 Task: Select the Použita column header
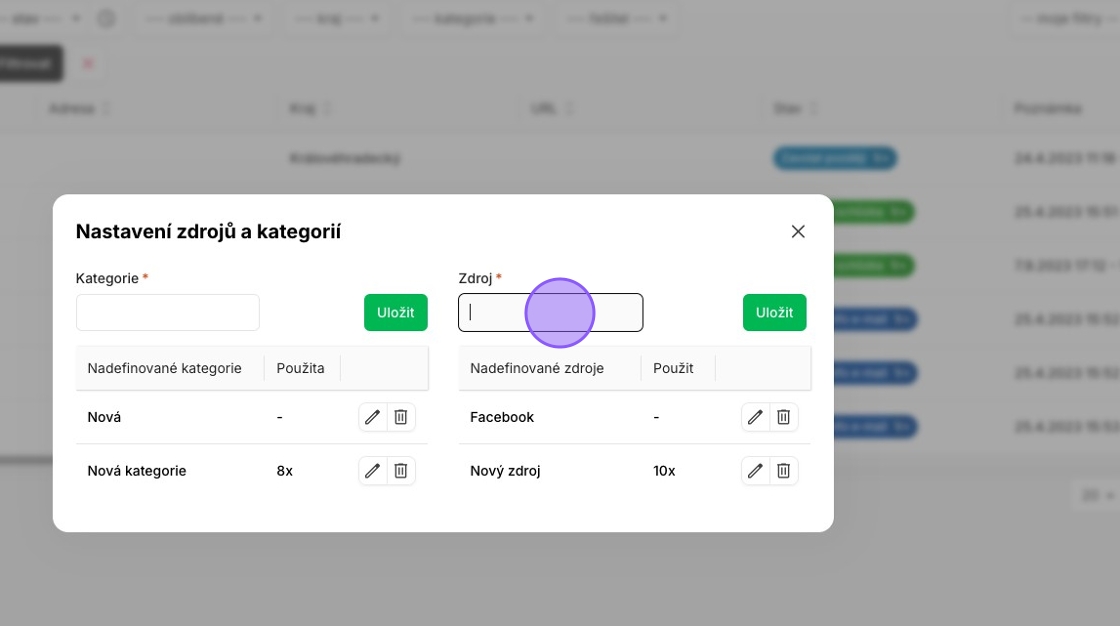[301, 368]
